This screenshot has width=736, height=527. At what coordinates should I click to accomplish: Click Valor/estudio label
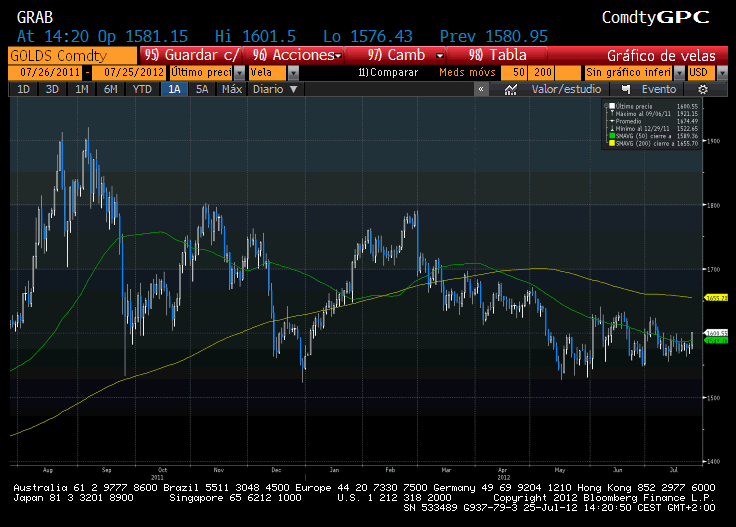(x=566, y=89)
